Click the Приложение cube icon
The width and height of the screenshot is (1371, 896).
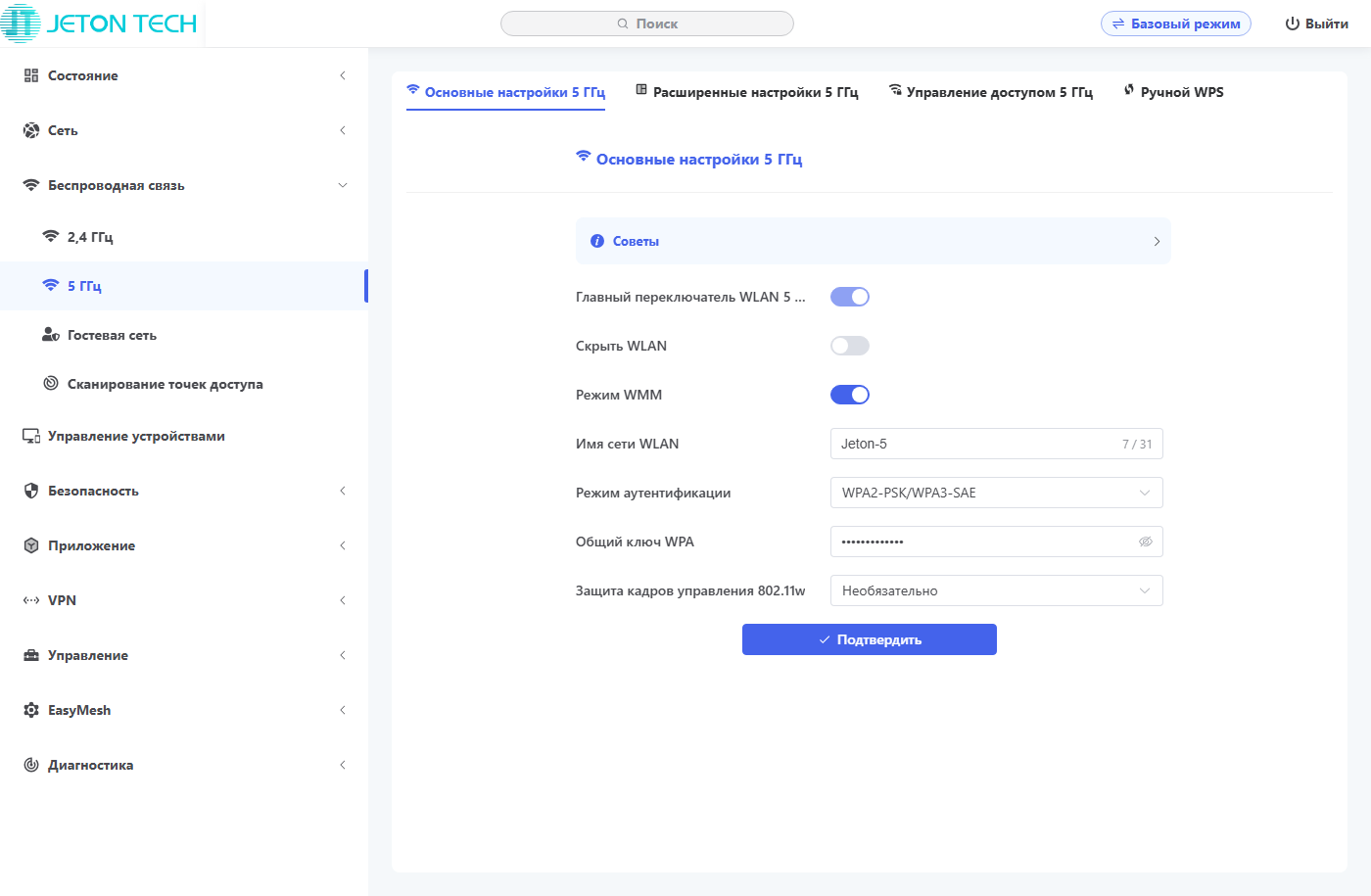(x=31, y=545)
